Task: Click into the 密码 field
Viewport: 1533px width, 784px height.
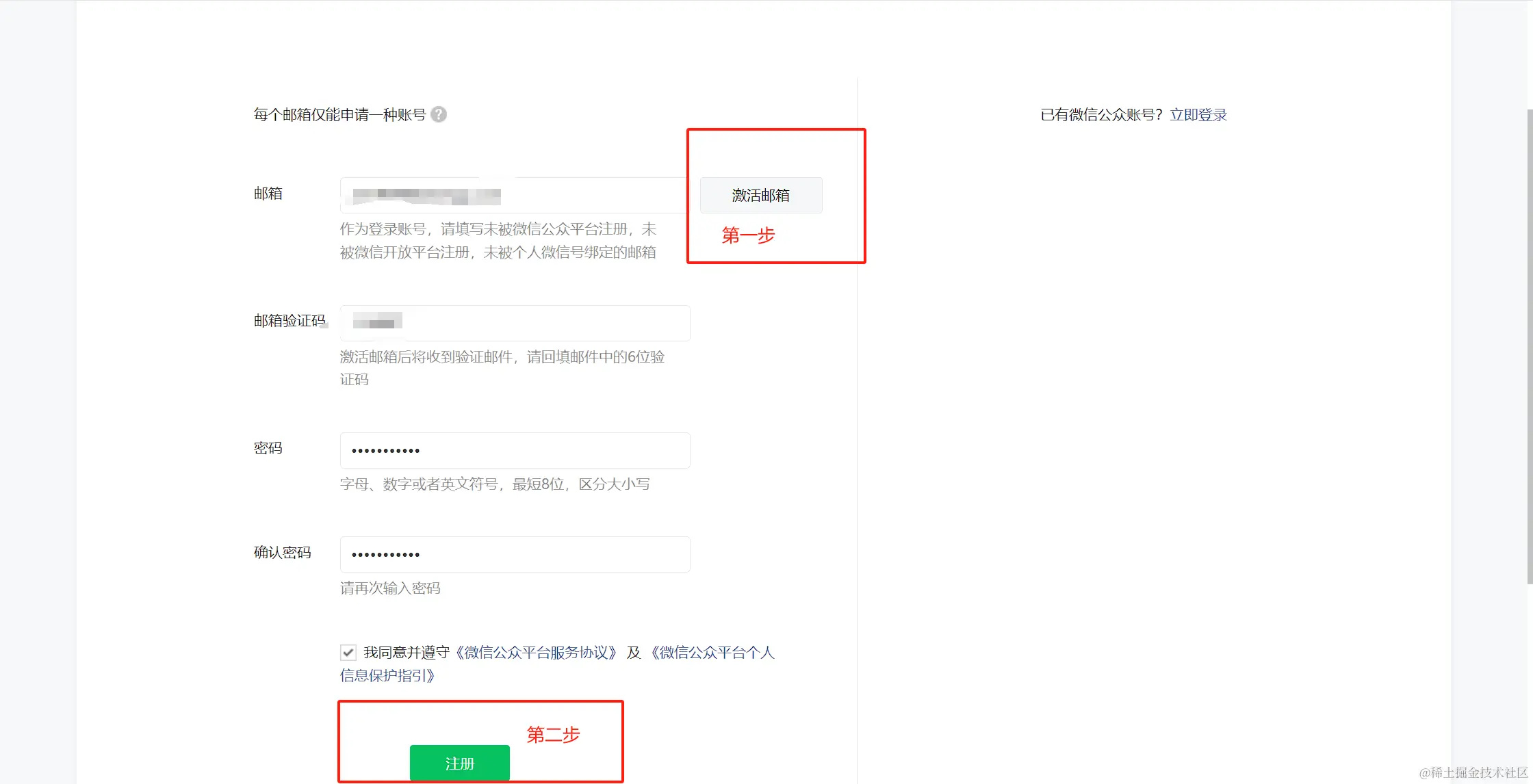Action: click(515, 450)
